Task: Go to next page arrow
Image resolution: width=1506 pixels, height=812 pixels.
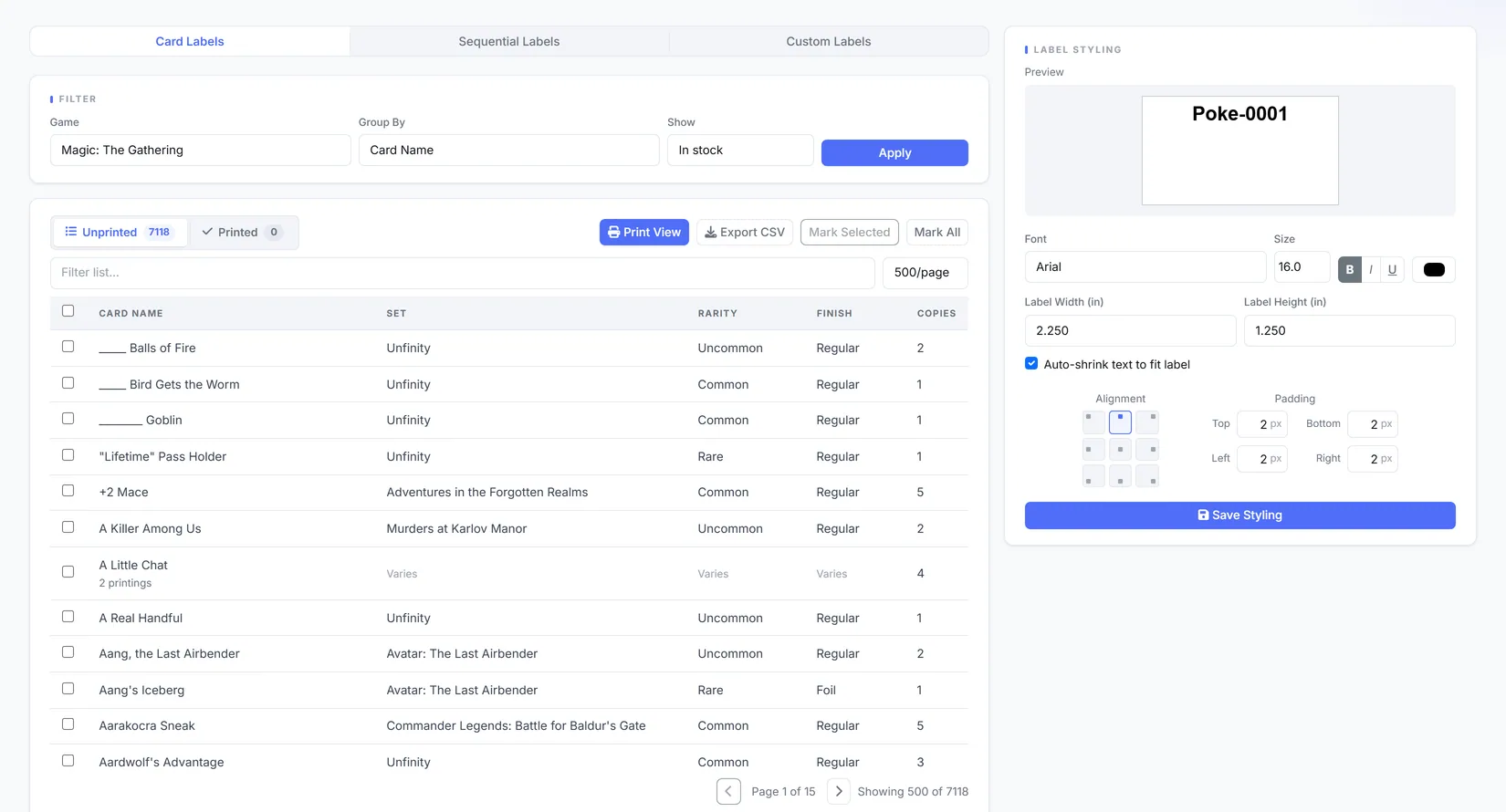Action: point(839,791)
